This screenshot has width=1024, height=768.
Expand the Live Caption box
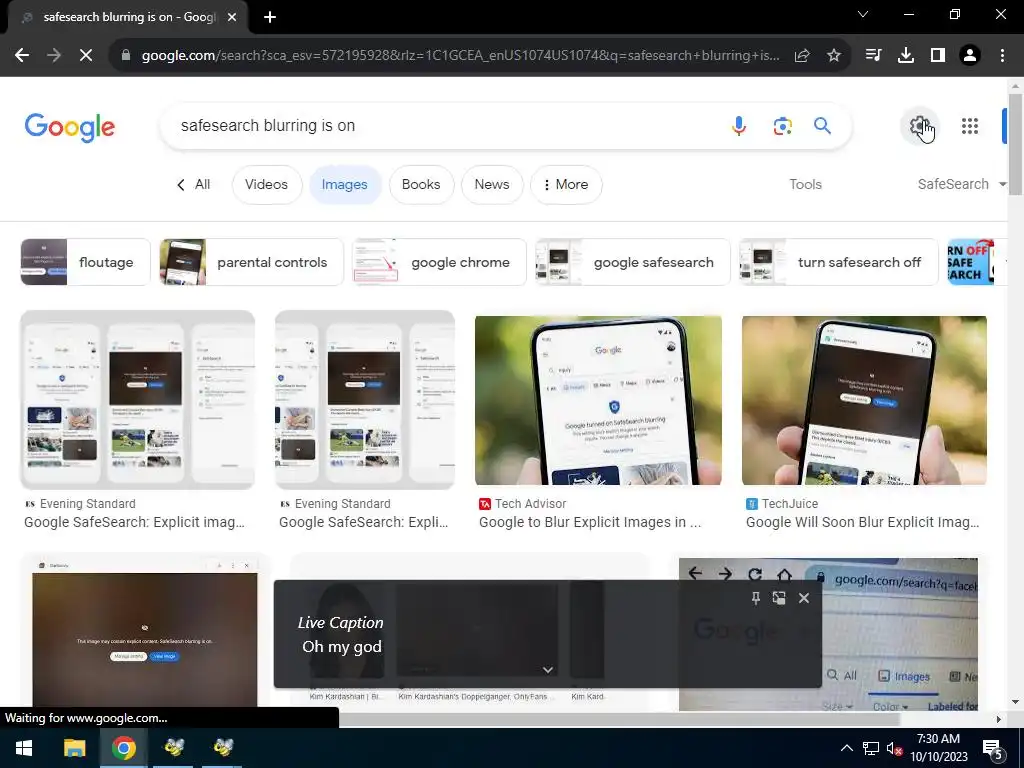(548, 670)
